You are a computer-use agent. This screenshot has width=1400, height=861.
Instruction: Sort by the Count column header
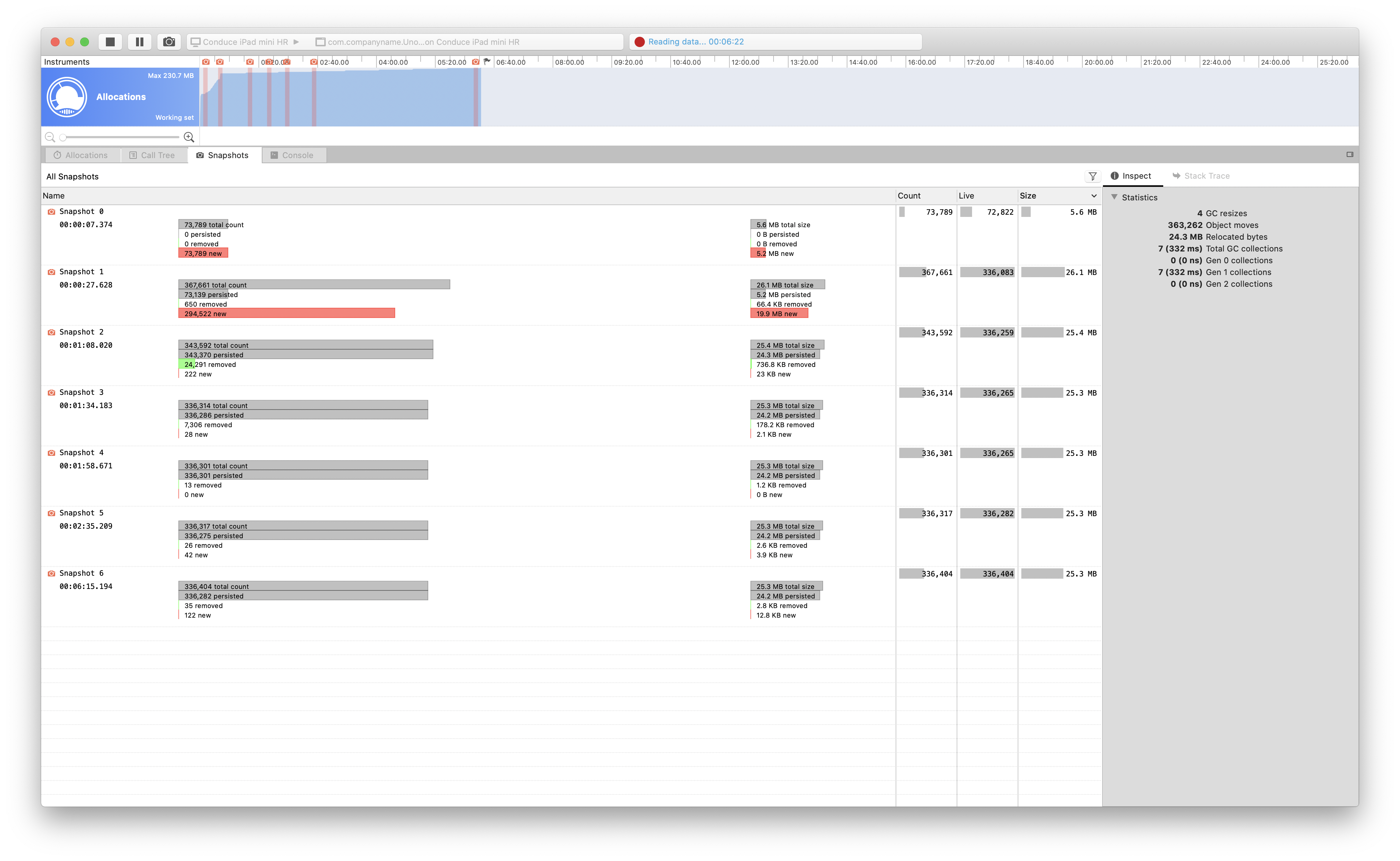click(x=926, y=196)
